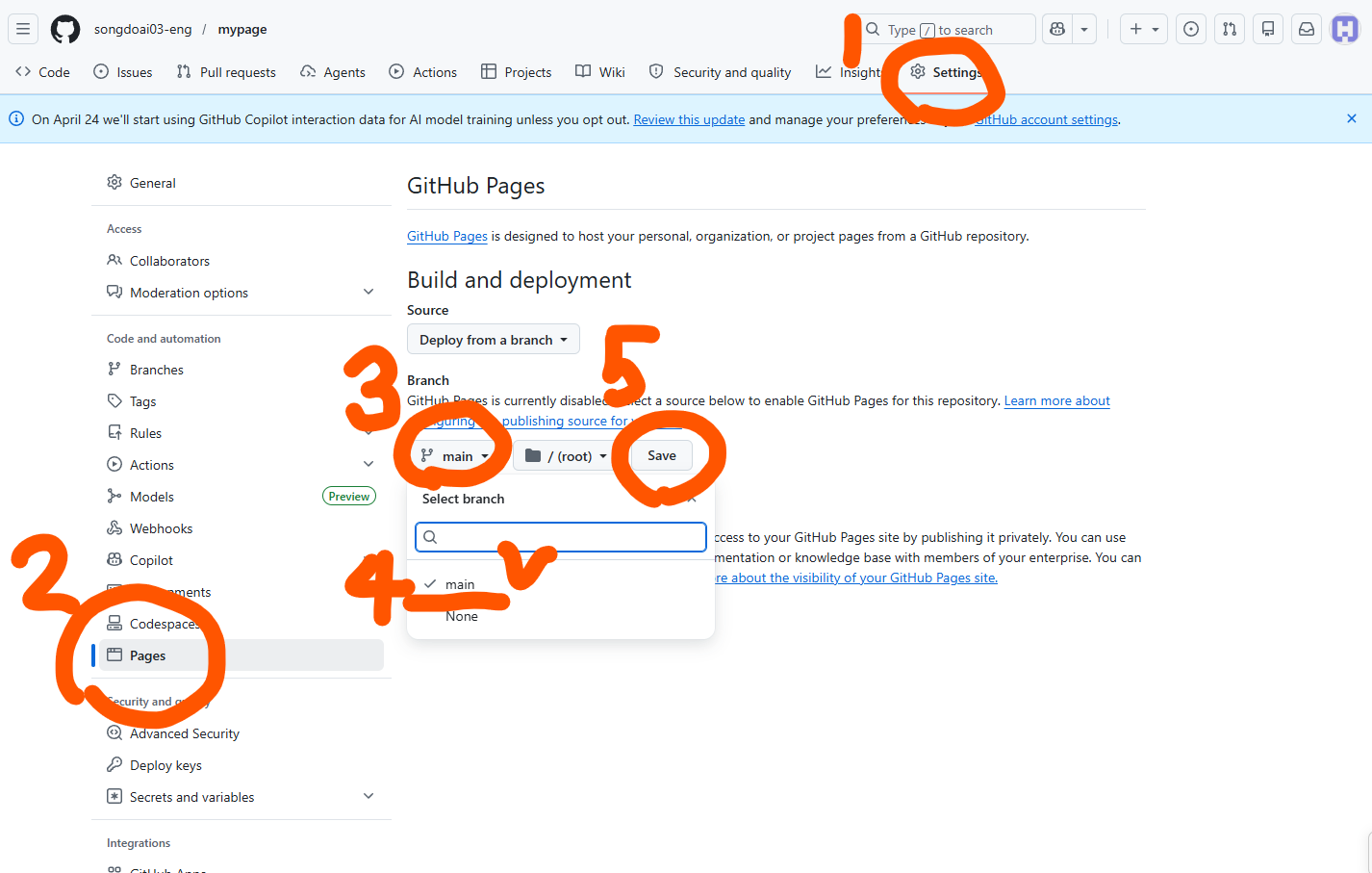The height and width of the screenshot is (873, 1372).
Task: Choose None in the branch list
Action: [x=561, y=616]
